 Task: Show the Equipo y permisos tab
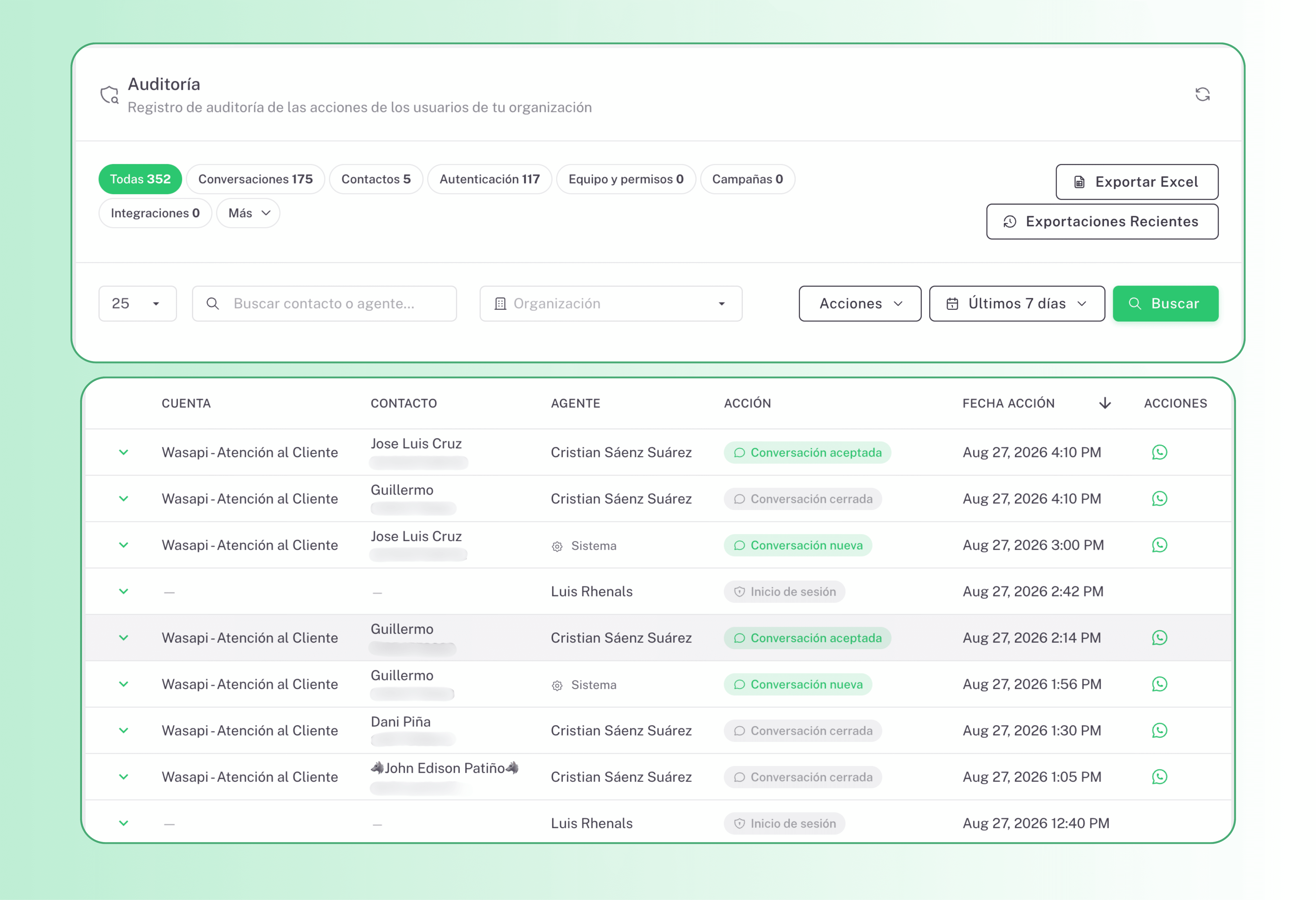(x=626, y=179)
